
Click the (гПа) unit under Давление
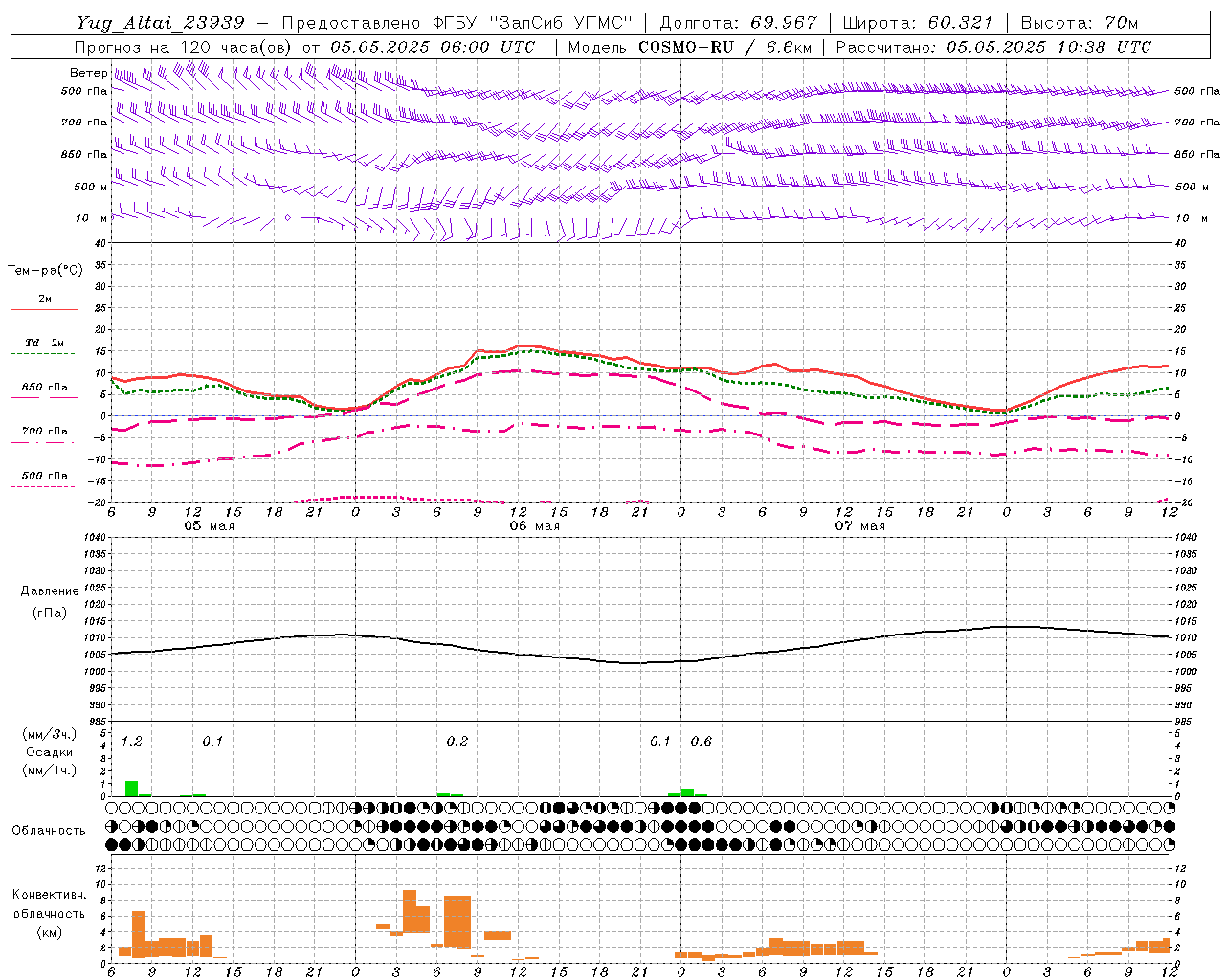(50, 613)
